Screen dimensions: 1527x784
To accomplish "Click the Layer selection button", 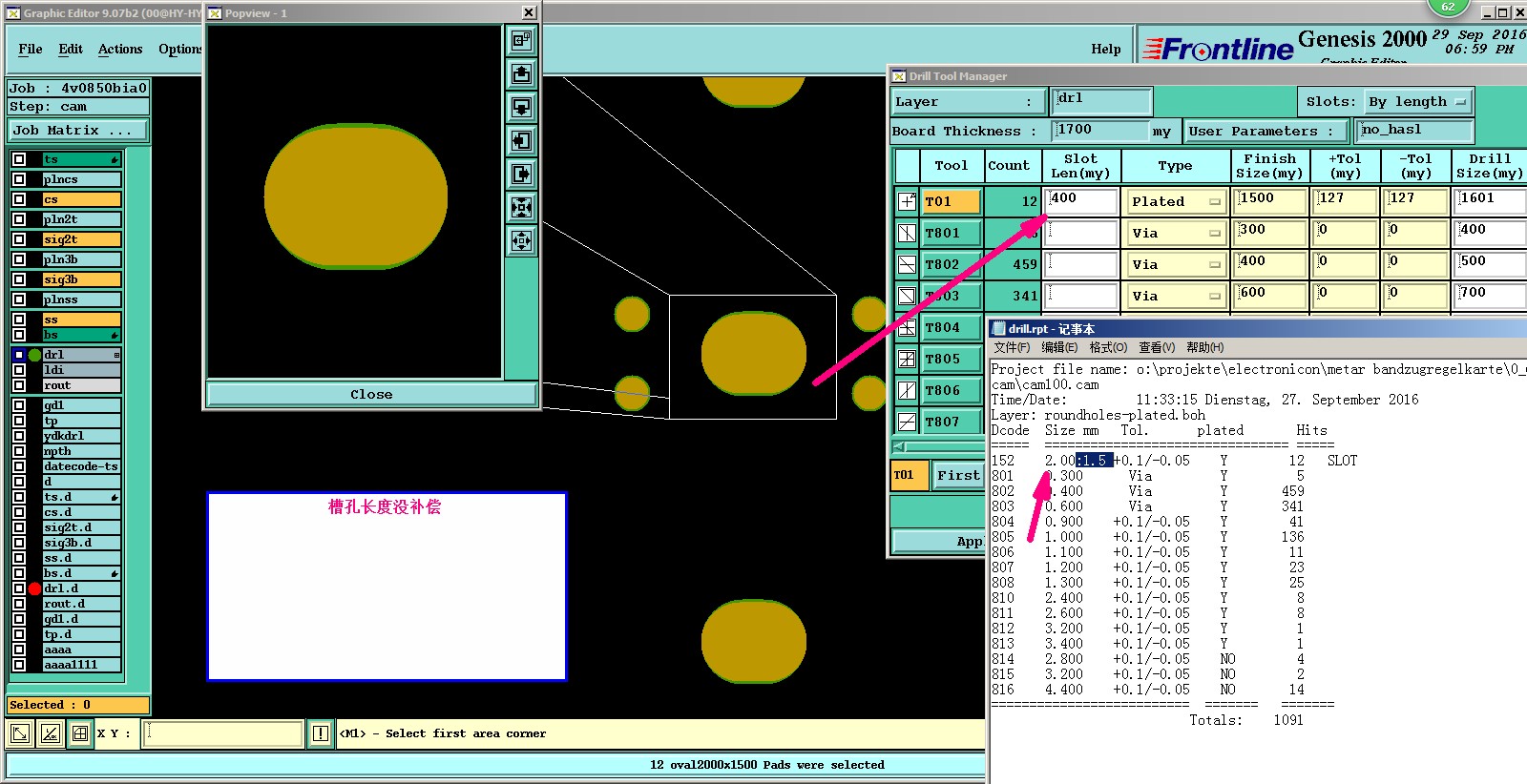I will [x=969, y=101].
